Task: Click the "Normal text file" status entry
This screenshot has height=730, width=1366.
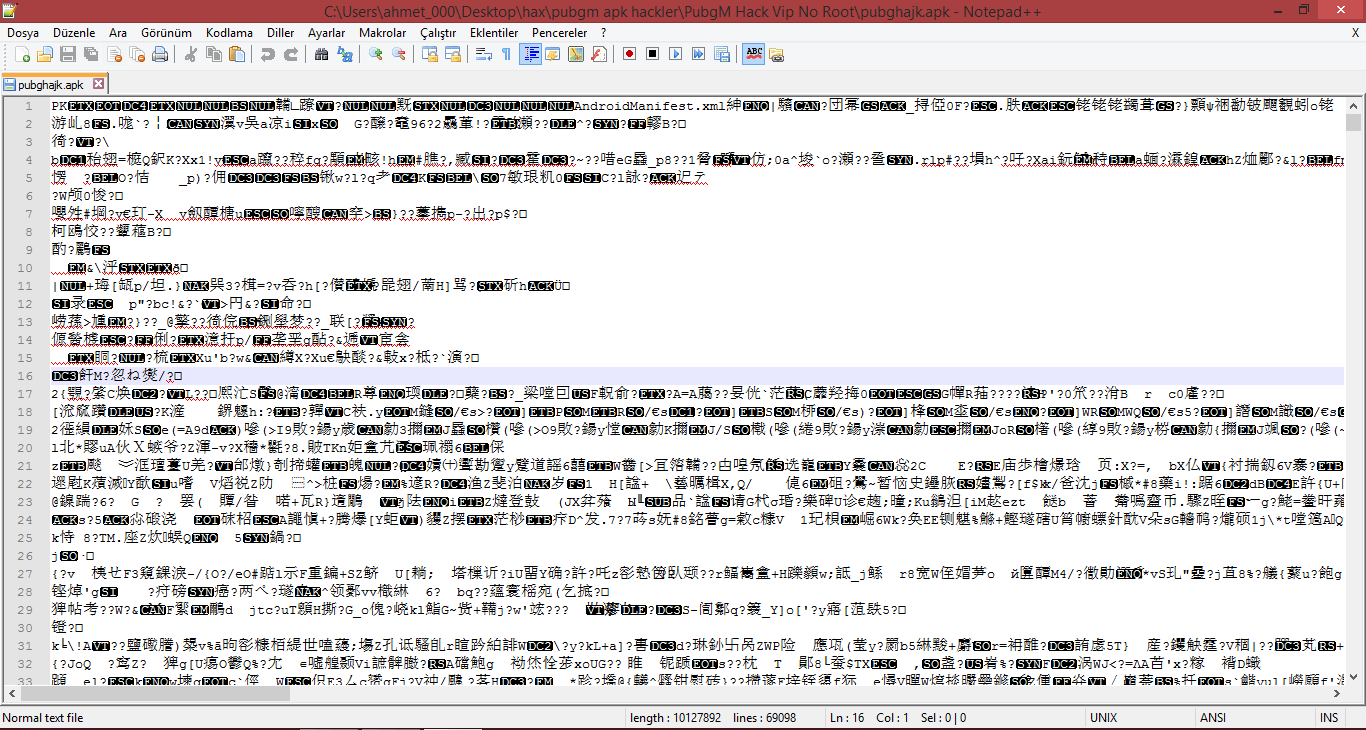Action: (43, 718)
